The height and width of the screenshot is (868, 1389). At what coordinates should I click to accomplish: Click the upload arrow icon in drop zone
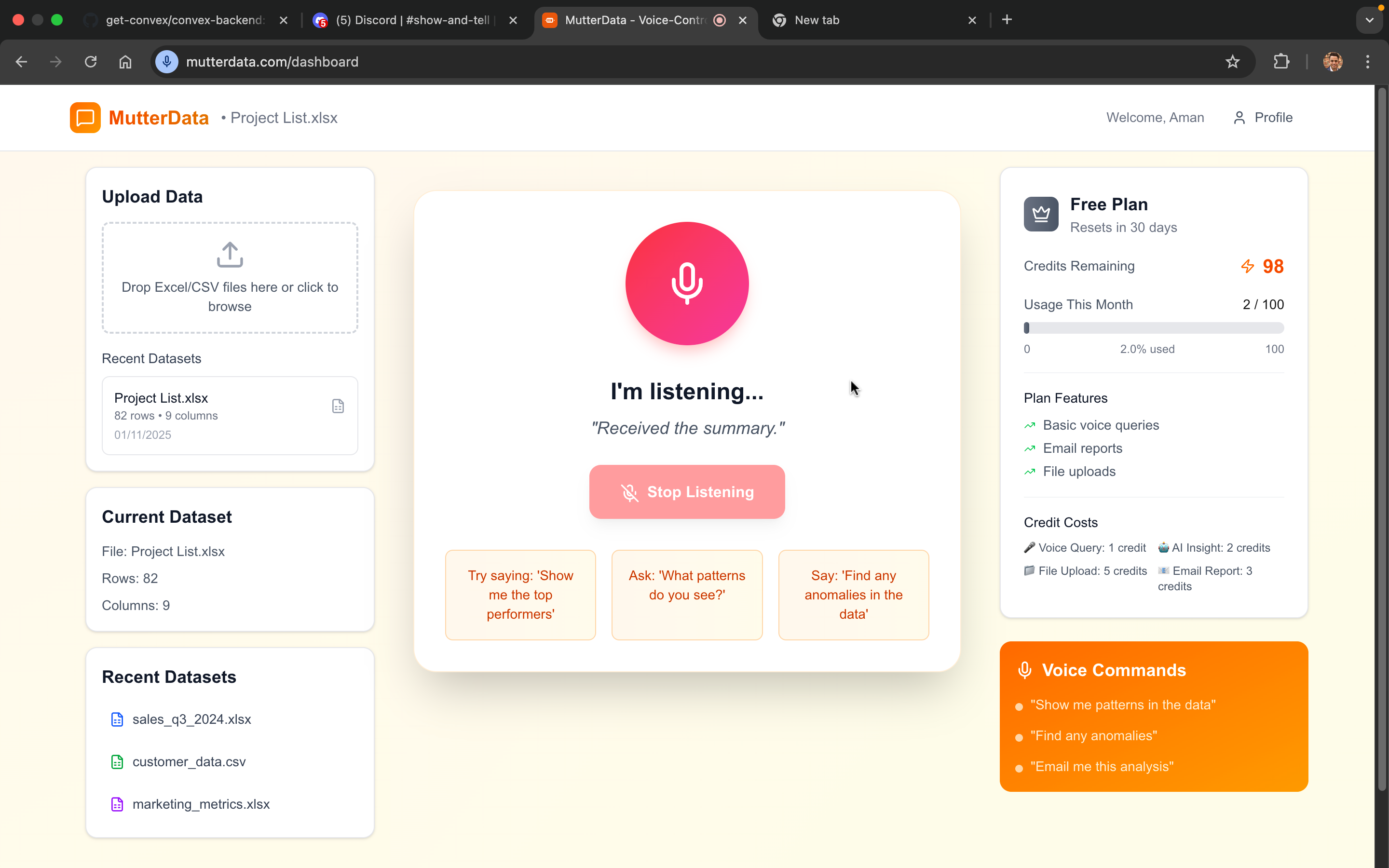pos(230,254)
